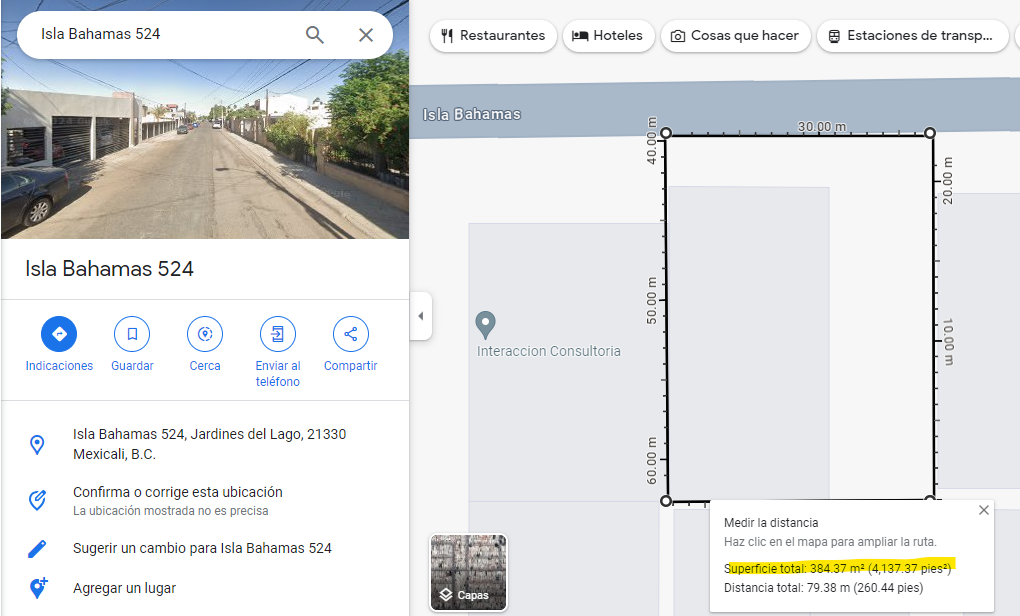1020x616 pixels.
Task: Toggle satellite view via Capas thumbnail
Action: (469, 572)
